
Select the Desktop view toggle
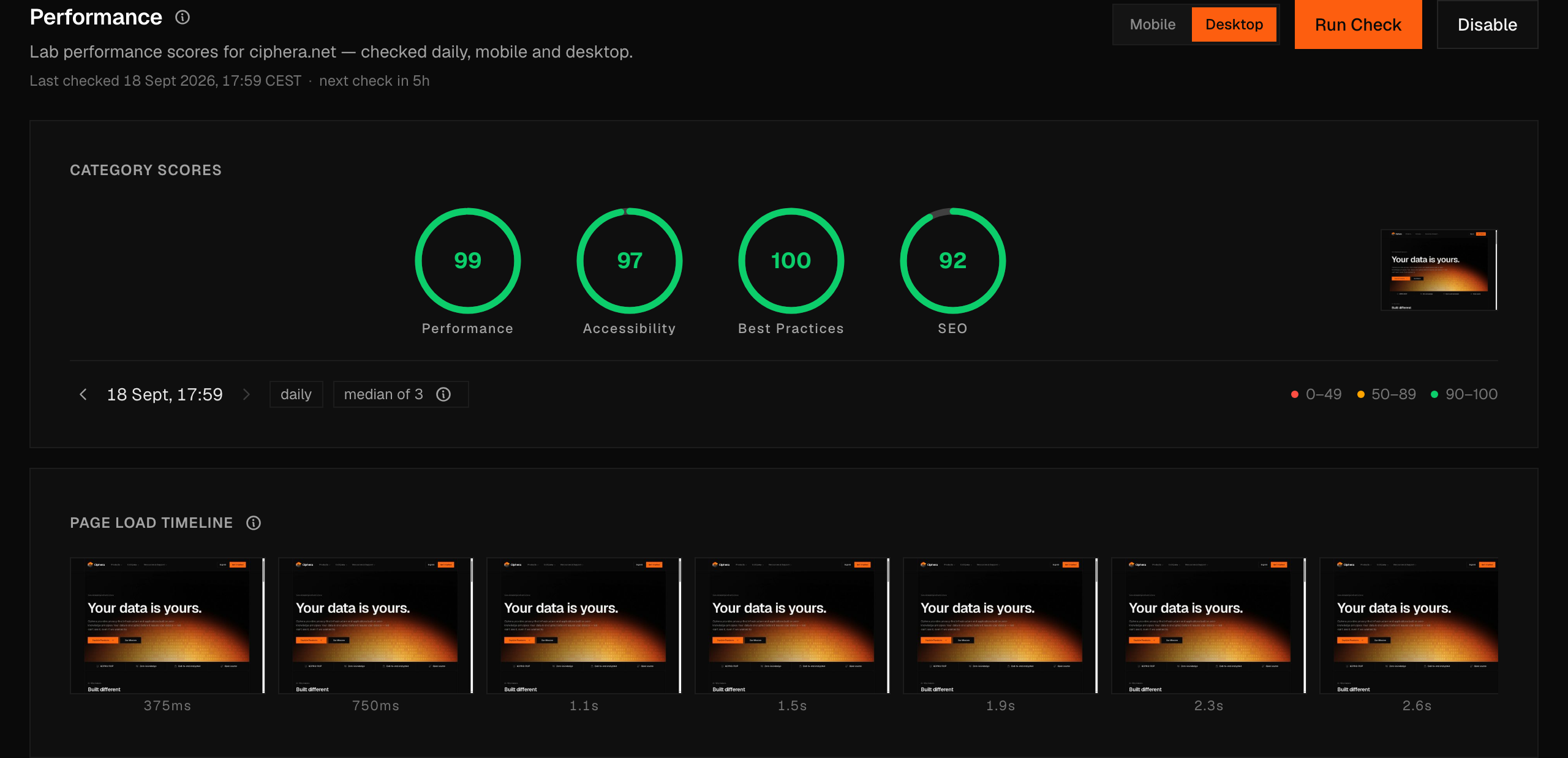pyautogui.click(x=1234, y=24)
